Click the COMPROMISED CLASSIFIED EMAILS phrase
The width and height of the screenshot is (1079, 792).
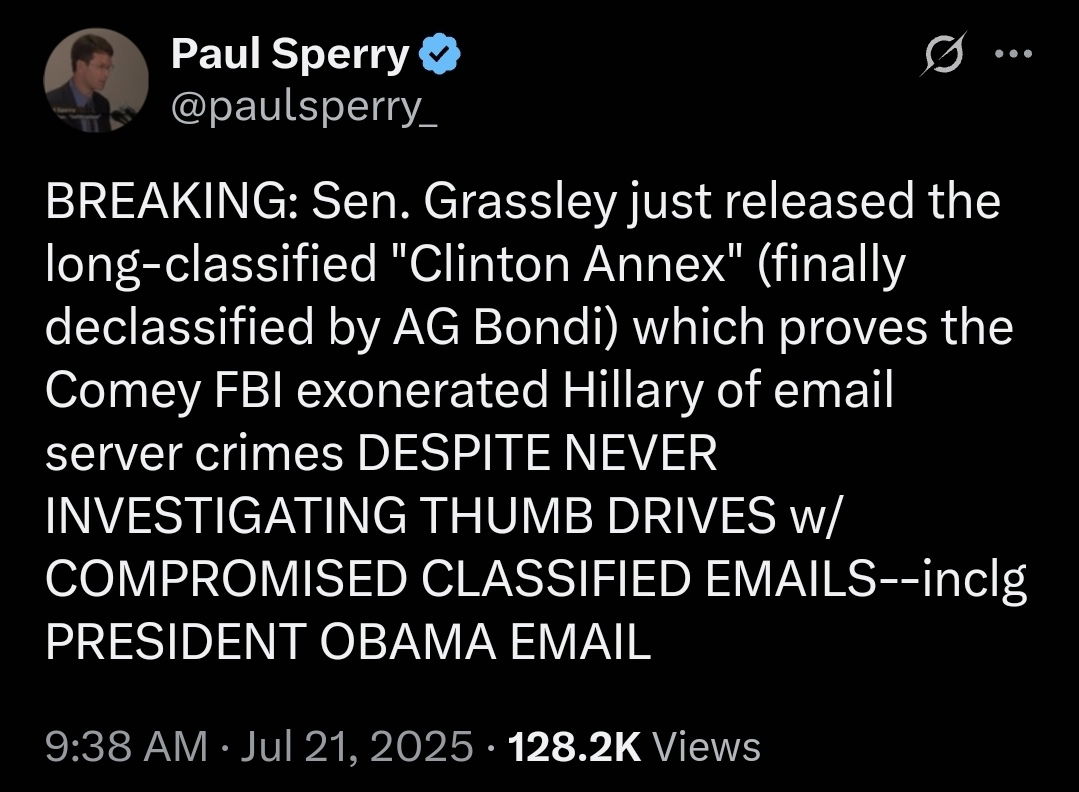tap(454, 581)
